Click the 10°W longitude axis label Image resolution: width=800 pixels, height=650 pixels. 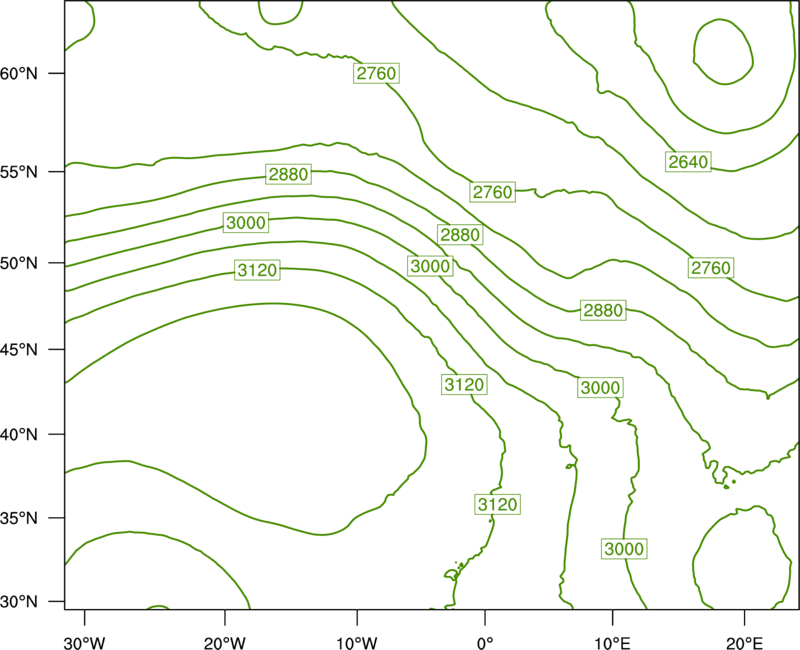pos(357,643)
